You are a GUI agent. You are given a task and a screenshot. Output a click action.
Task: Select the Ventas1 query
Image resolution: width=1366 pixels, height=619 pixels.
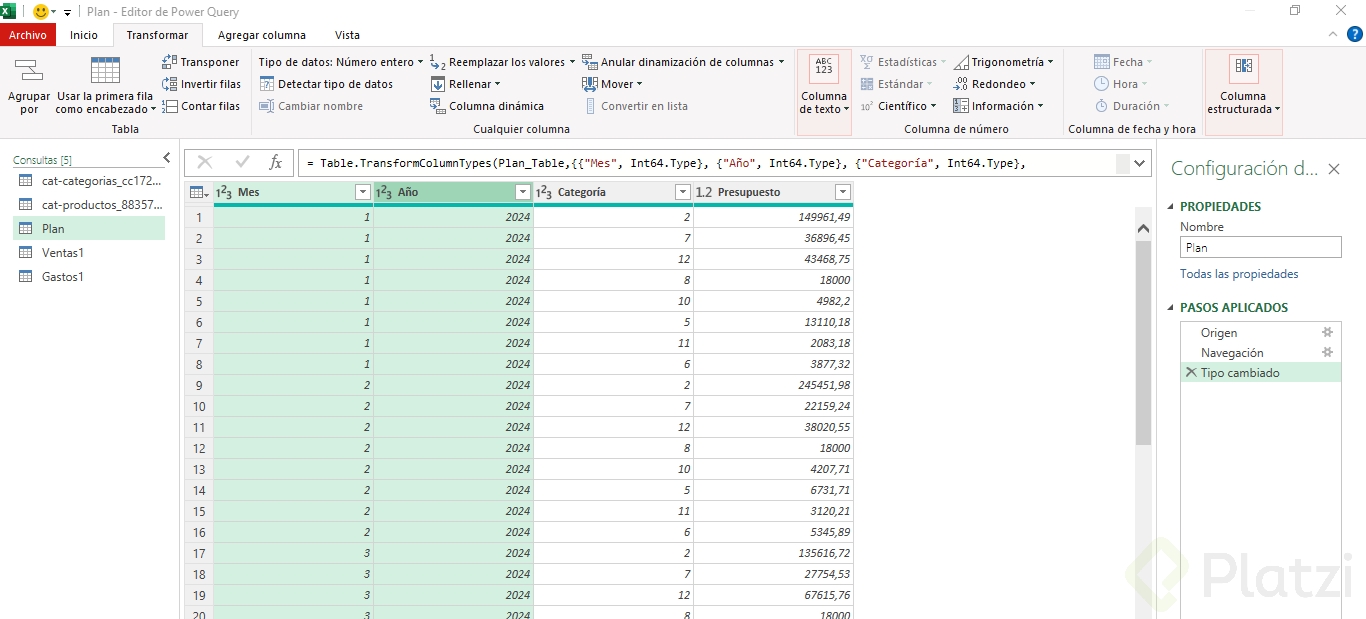(63, 253)
